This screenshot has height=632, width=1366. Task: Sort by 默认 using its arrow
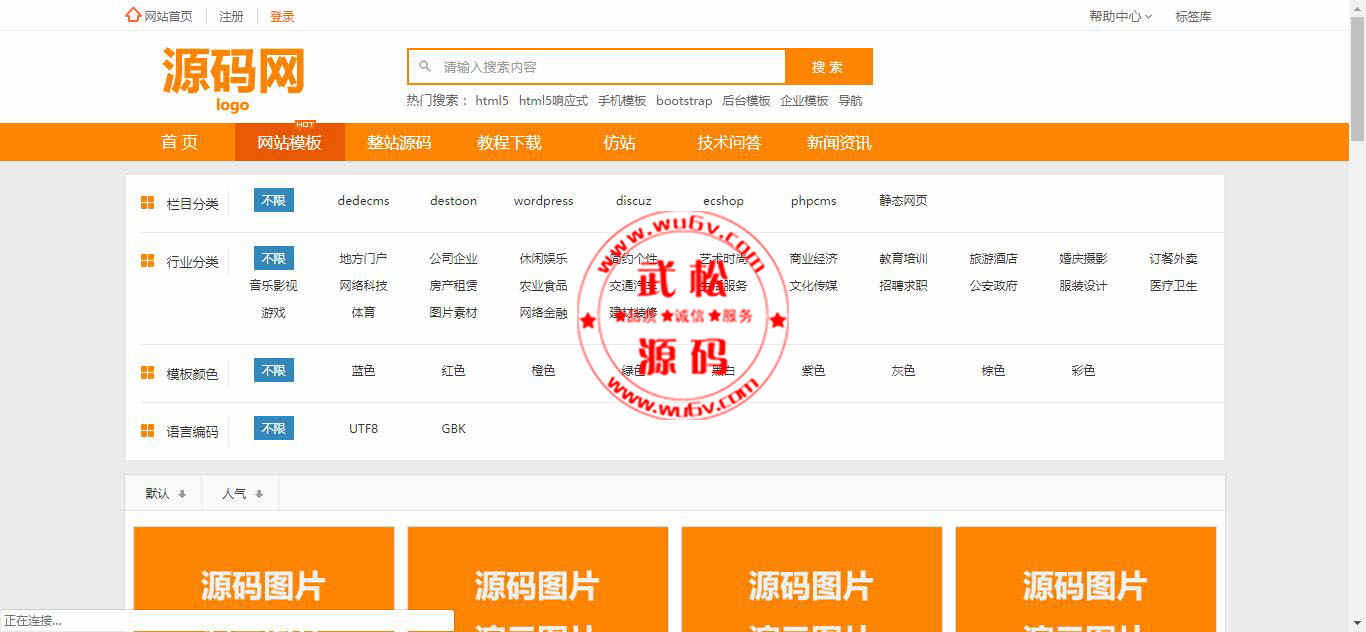[x=182, y=494]
